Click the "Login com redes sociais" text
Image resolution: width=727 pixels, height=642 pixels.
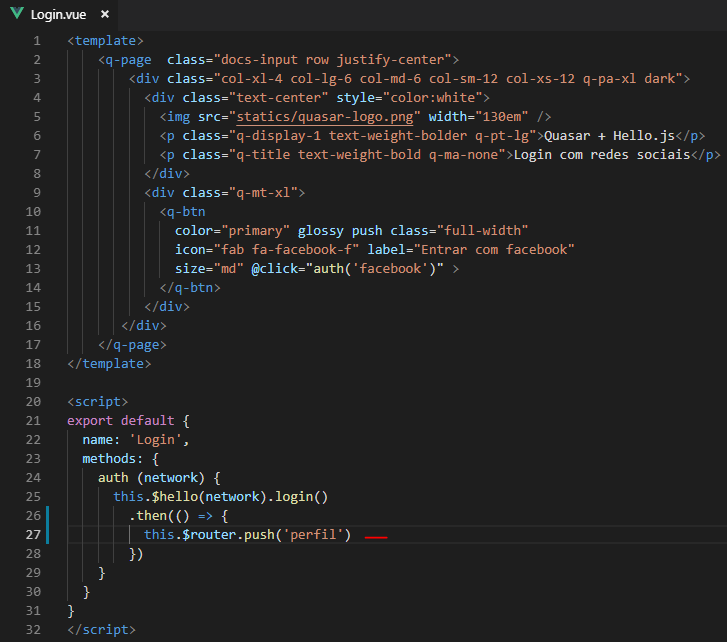[602, 154]
